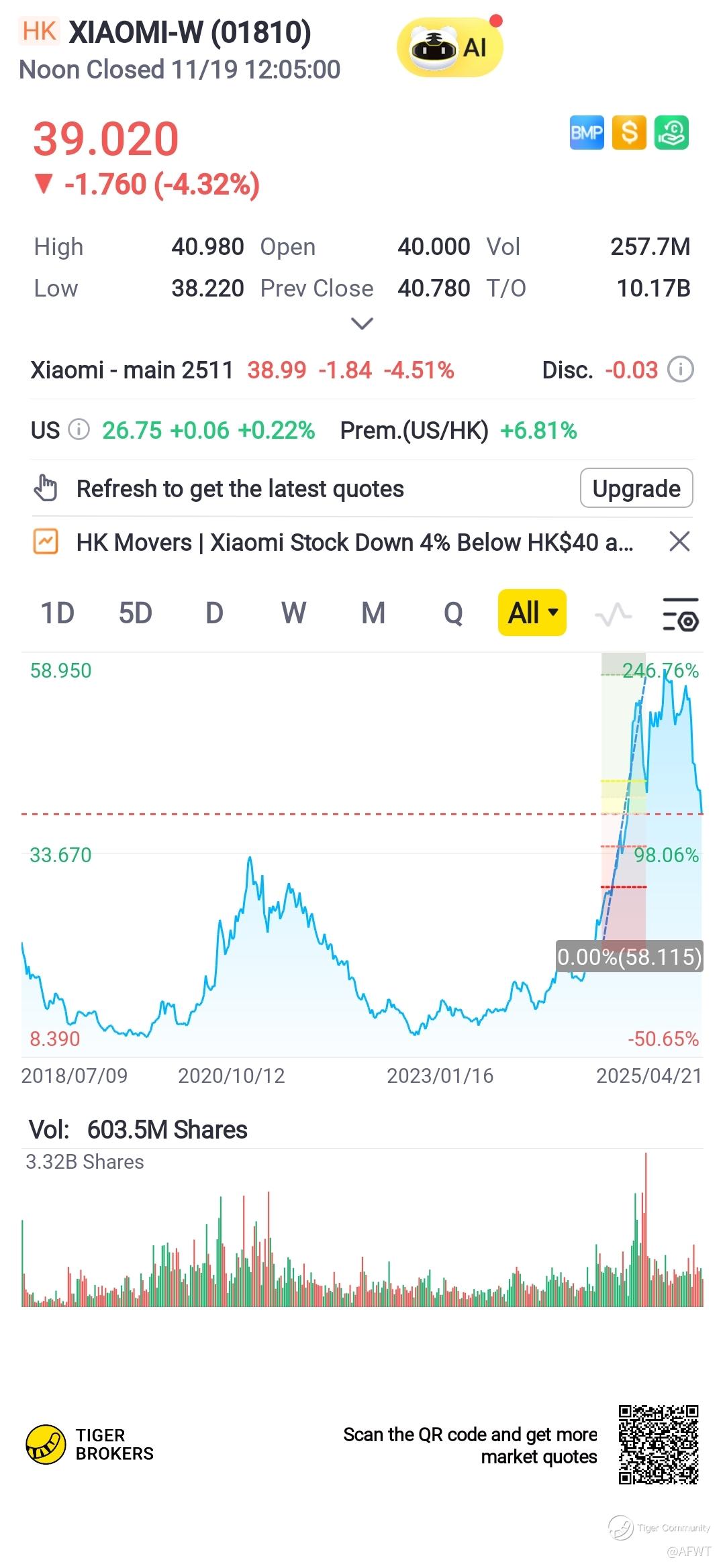Tap the blue BMP badge icon
This screenshot has width=725, height=1568.
587,132
